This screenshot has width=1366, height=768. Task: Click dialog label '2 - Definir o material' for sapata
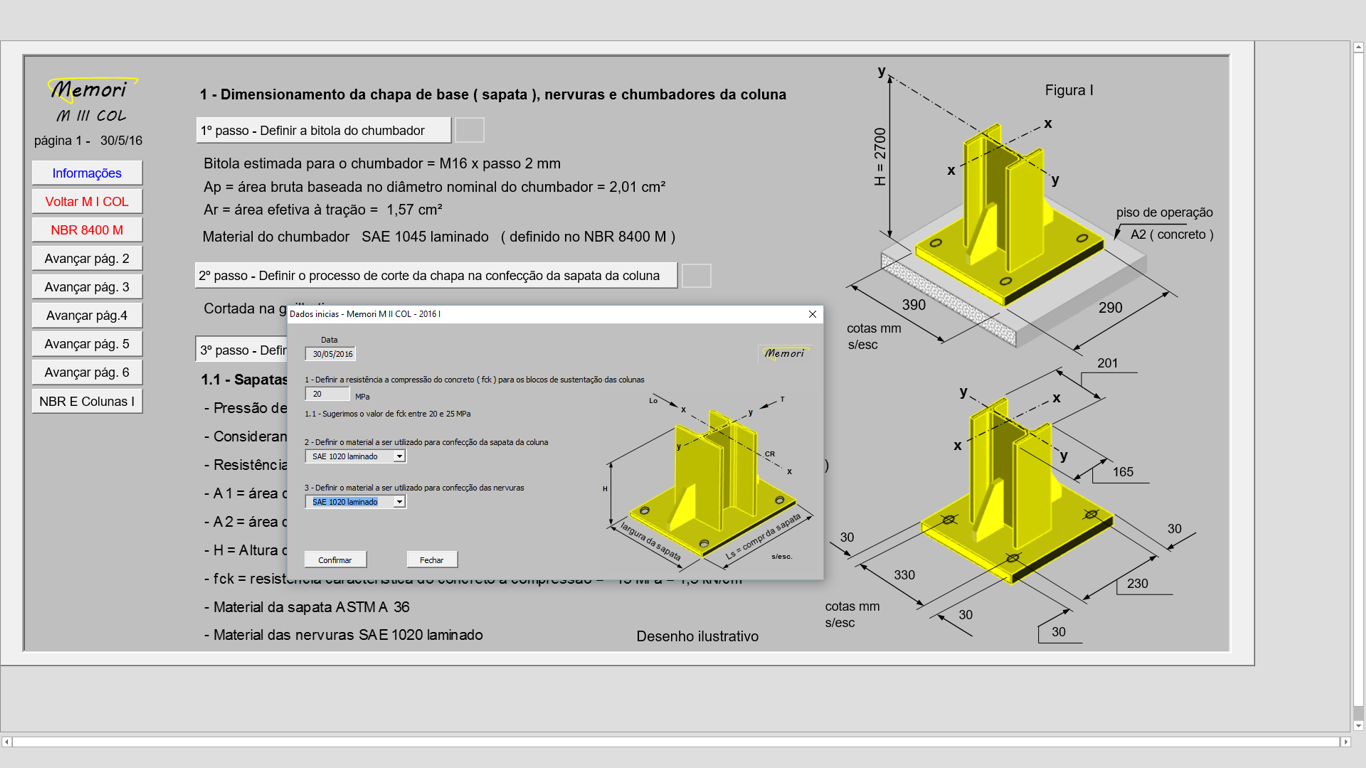coord(426,442)
